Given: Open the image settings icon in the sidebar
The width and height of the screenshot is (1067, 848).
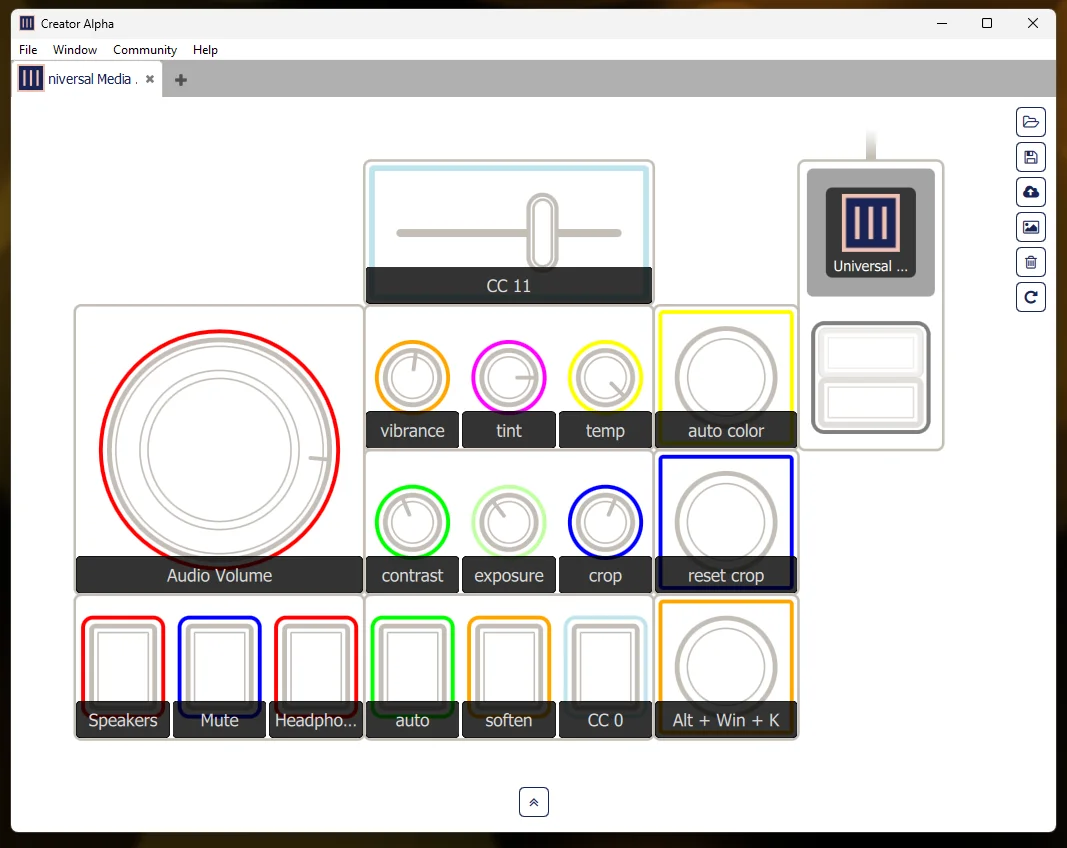Looking at the screenshot, I should 1031,226.
